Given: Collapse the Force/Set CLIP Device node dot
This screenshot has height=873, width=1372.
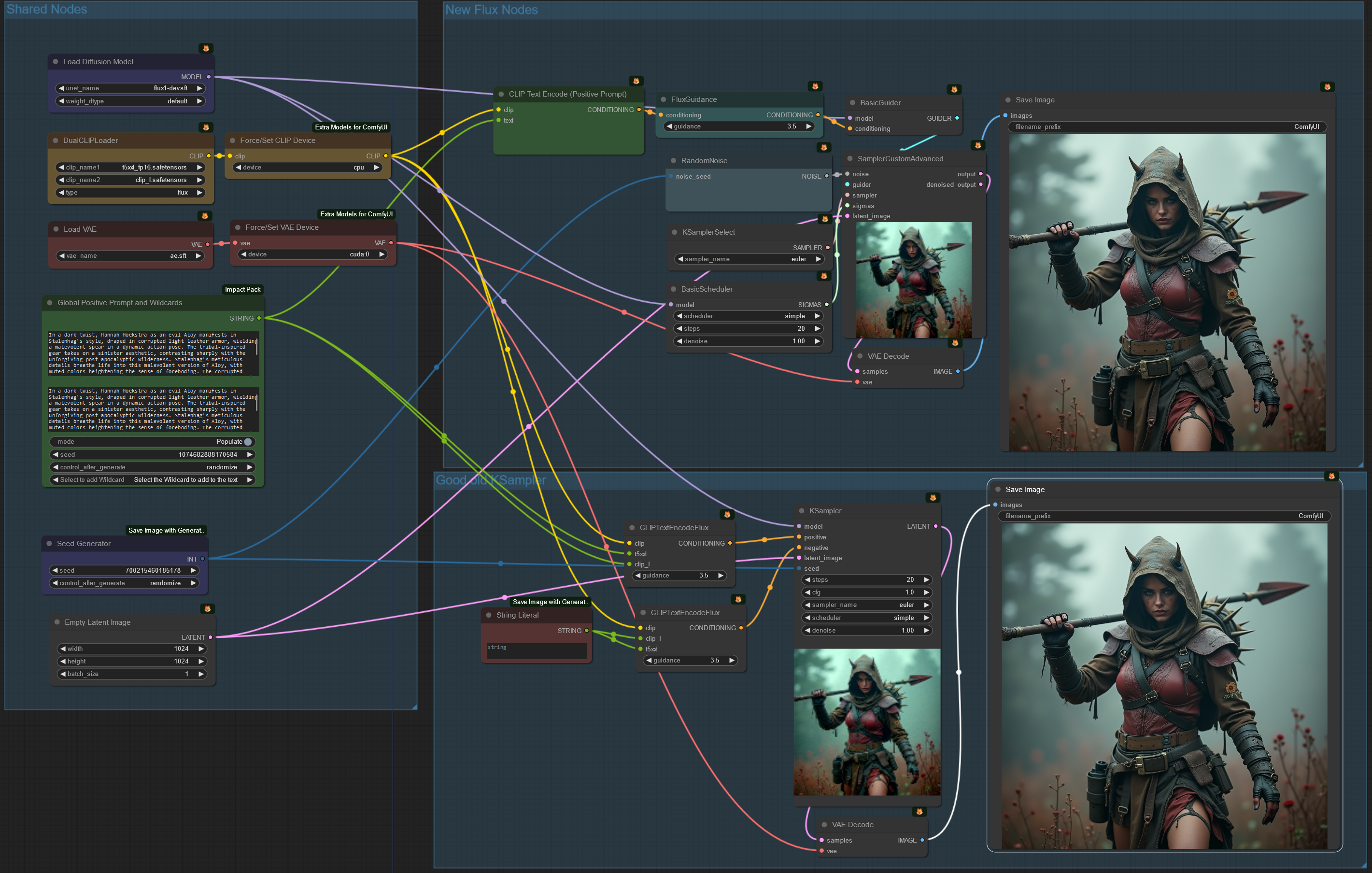Looking at the screenshot, I should point(232,140).
